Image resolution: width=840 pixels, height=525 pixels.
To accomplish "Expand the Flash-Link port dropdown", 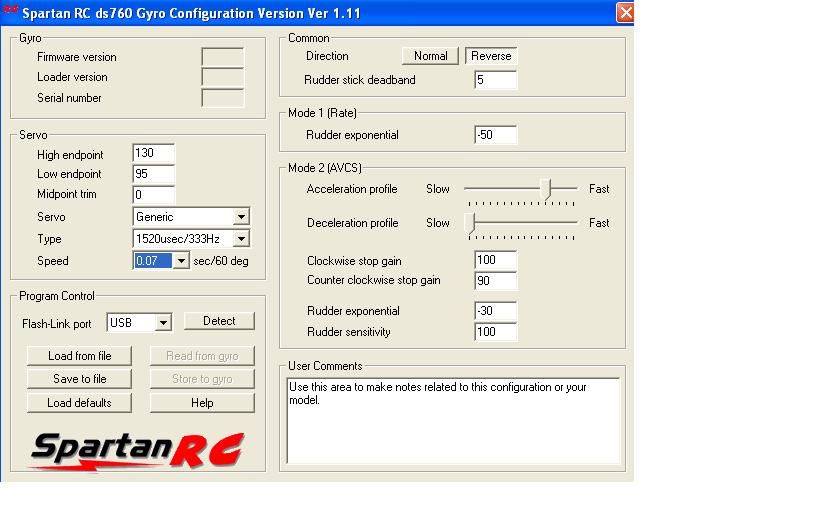I will (x=163, y=323).
